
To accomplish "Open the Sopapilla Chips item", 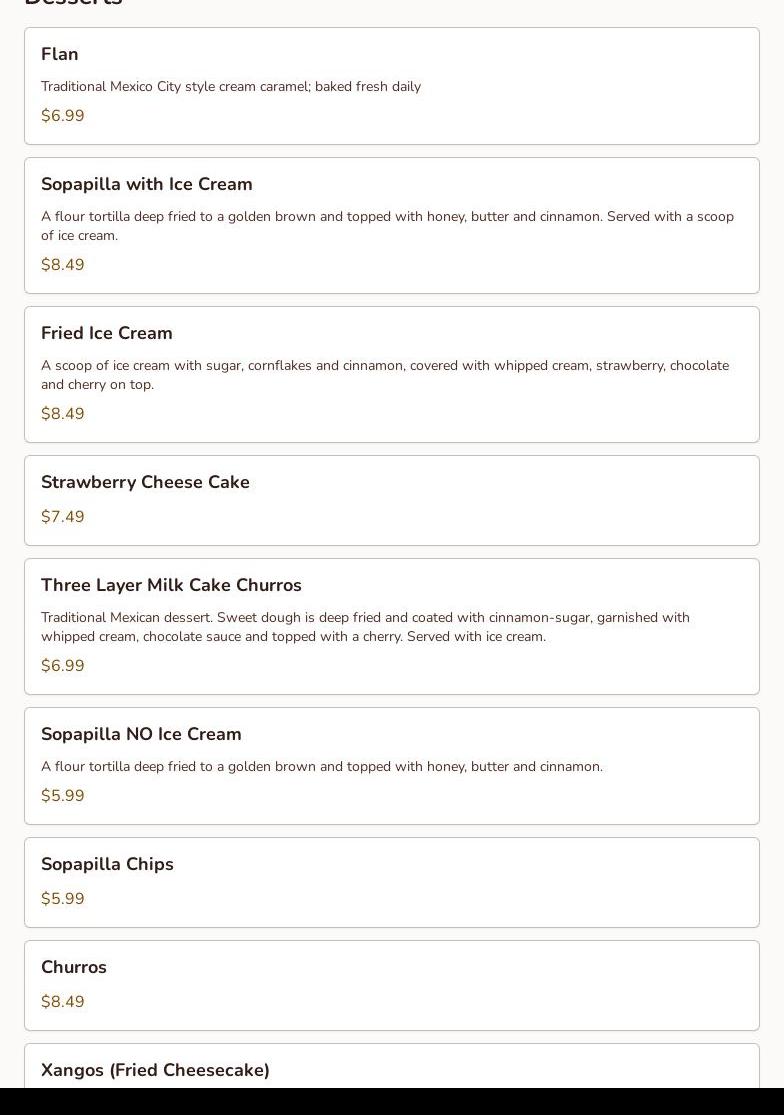I will pyautogui.click(x=392, y=882).
